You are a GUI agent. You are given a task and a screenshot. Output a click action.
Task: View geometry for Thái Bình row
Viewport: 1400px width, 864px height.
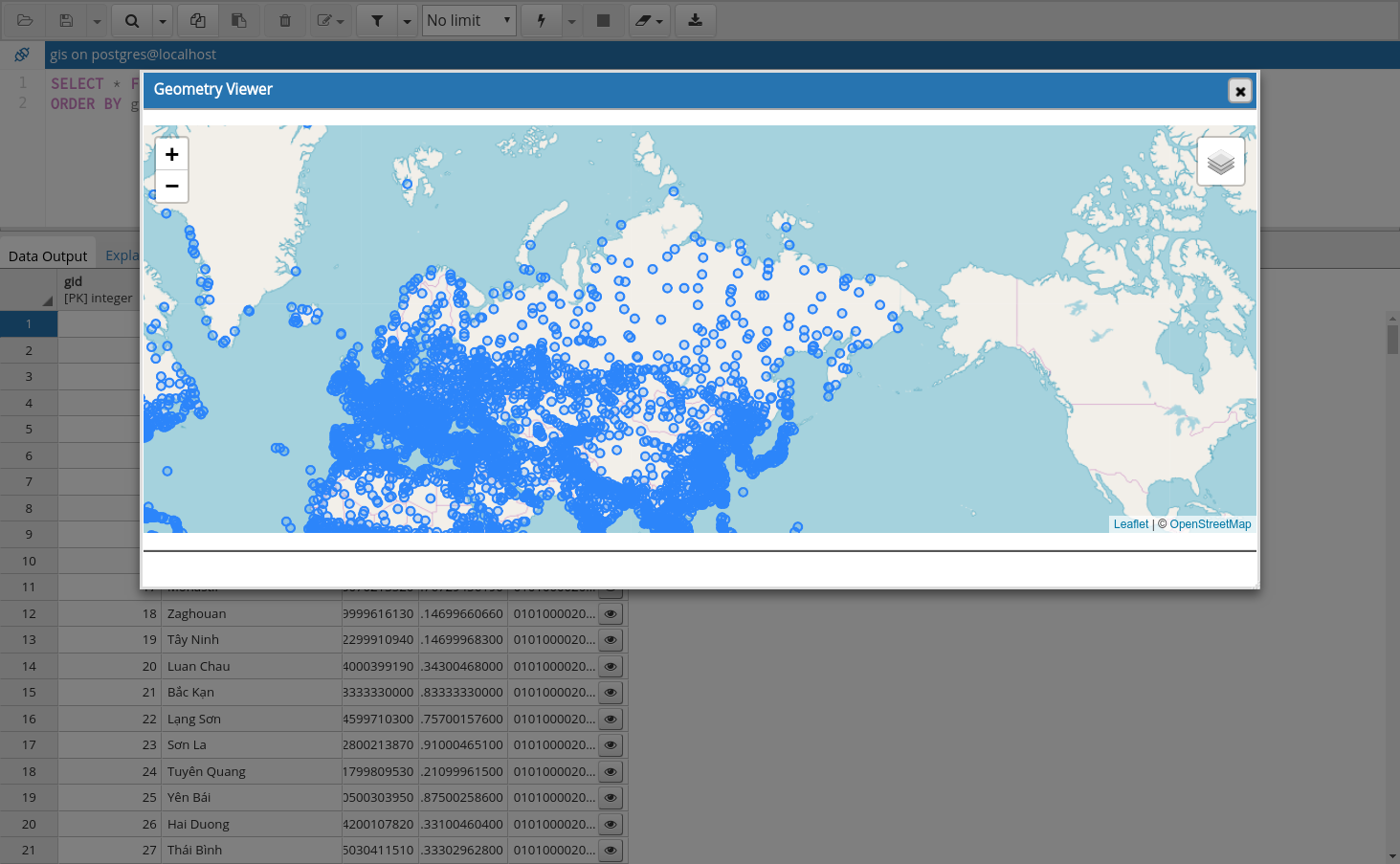pos(610,851)
